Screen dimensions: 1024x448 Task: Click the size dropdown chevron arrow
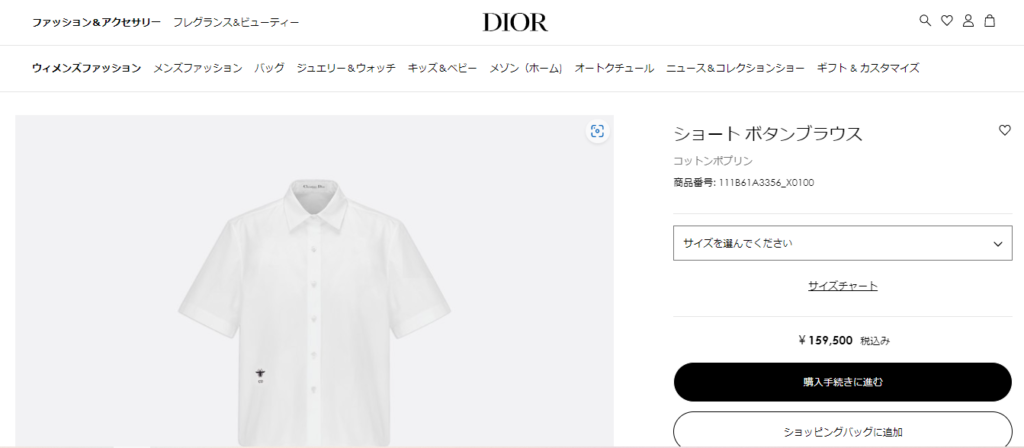[997, 244]
